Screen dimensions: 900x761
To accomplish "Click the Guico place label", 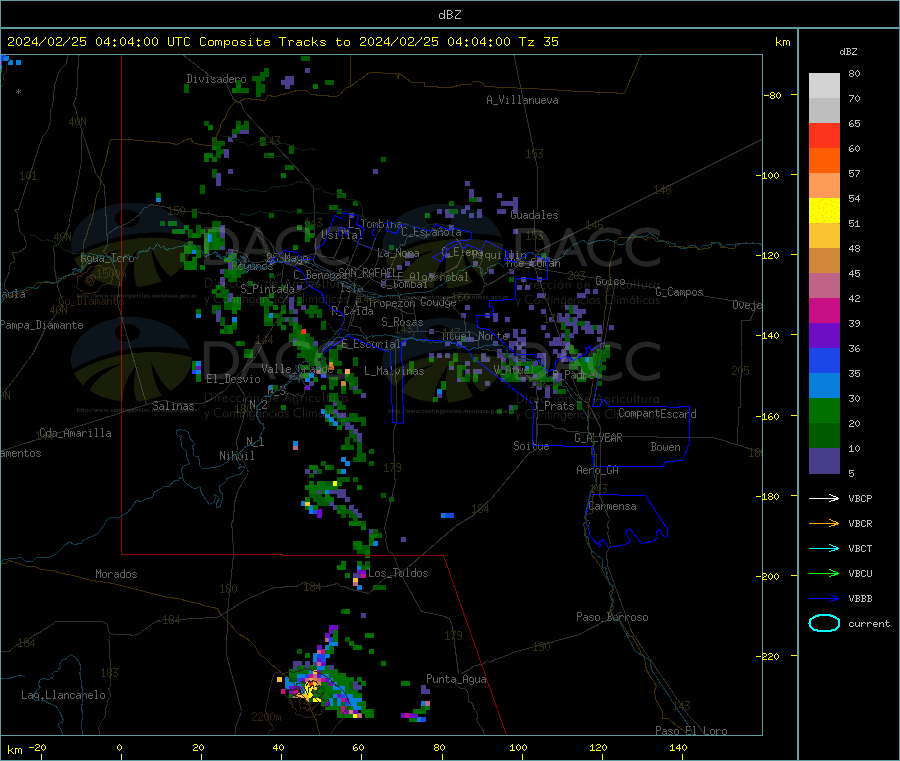I will click(x=610, y=281).
